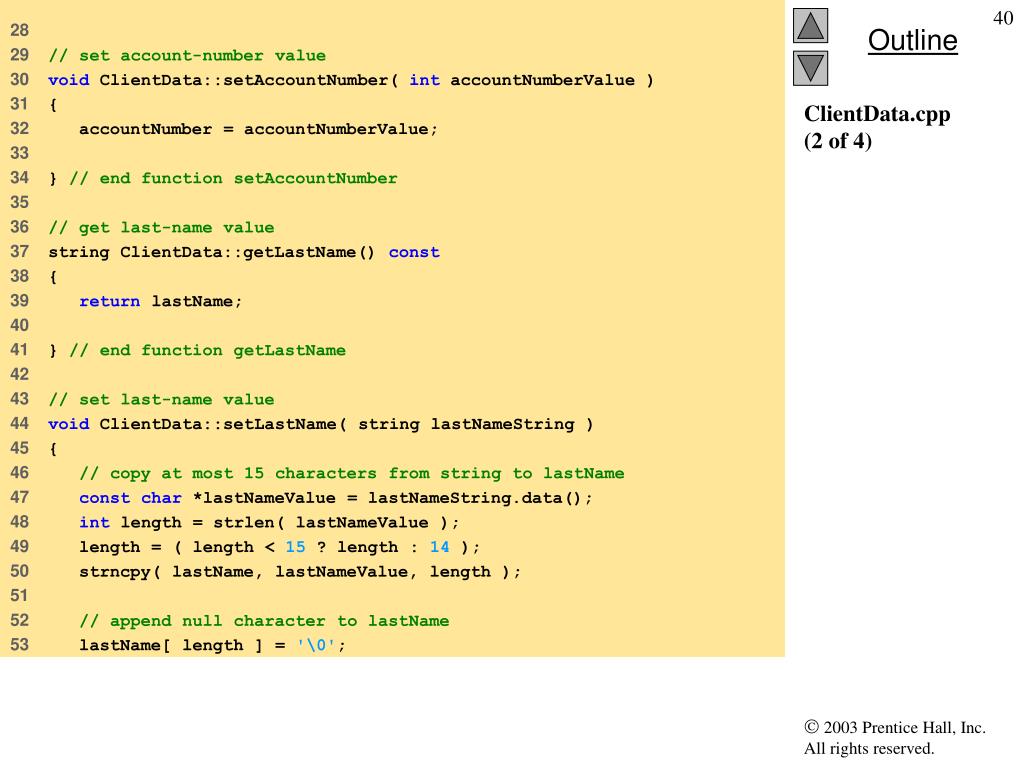Click "lastName[ length ] = '\0';" line

pyautogui.click(x=212, y=645)
